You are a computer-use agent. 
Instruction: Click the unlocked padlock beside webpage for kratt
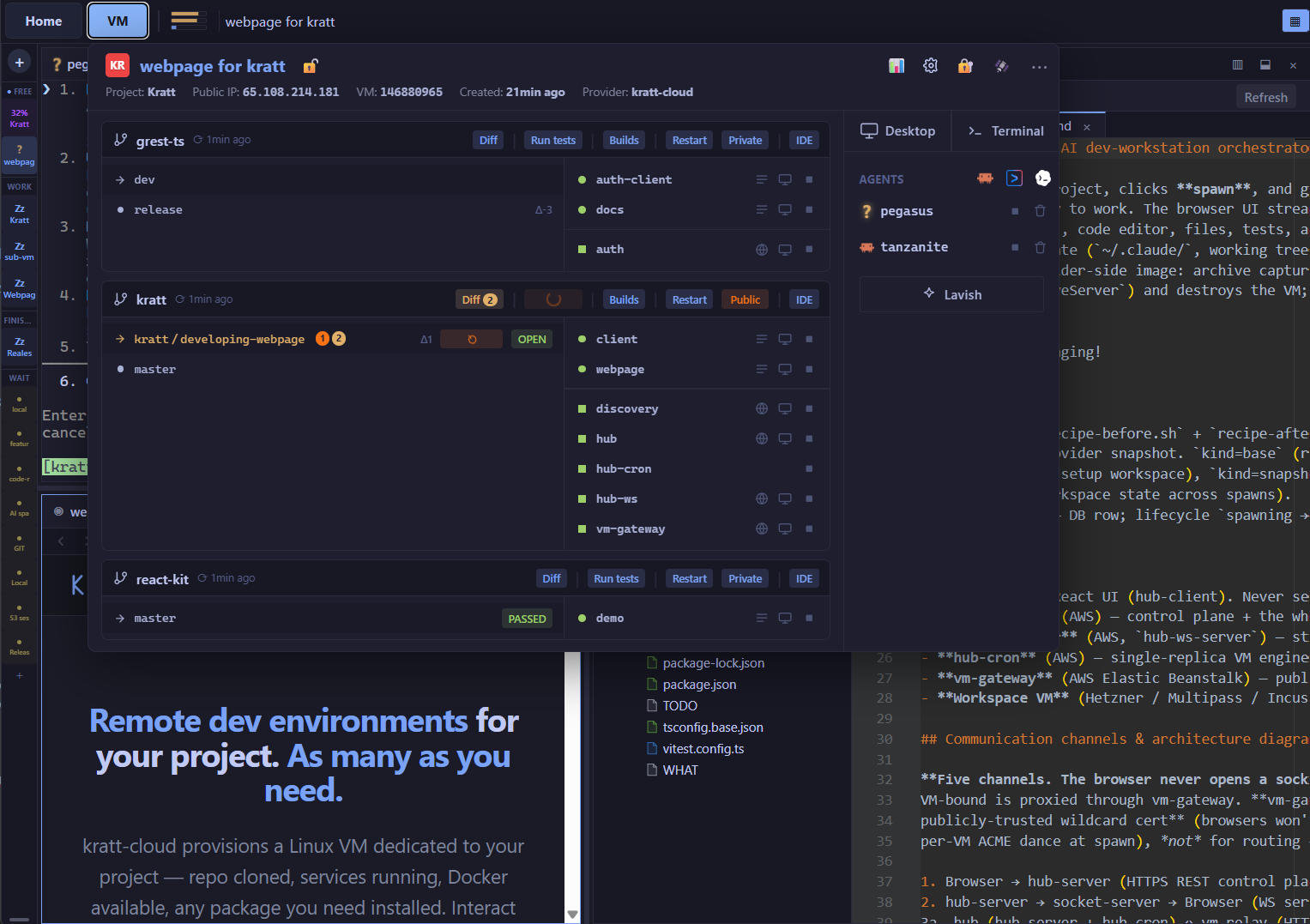click(x=311, y=66)
